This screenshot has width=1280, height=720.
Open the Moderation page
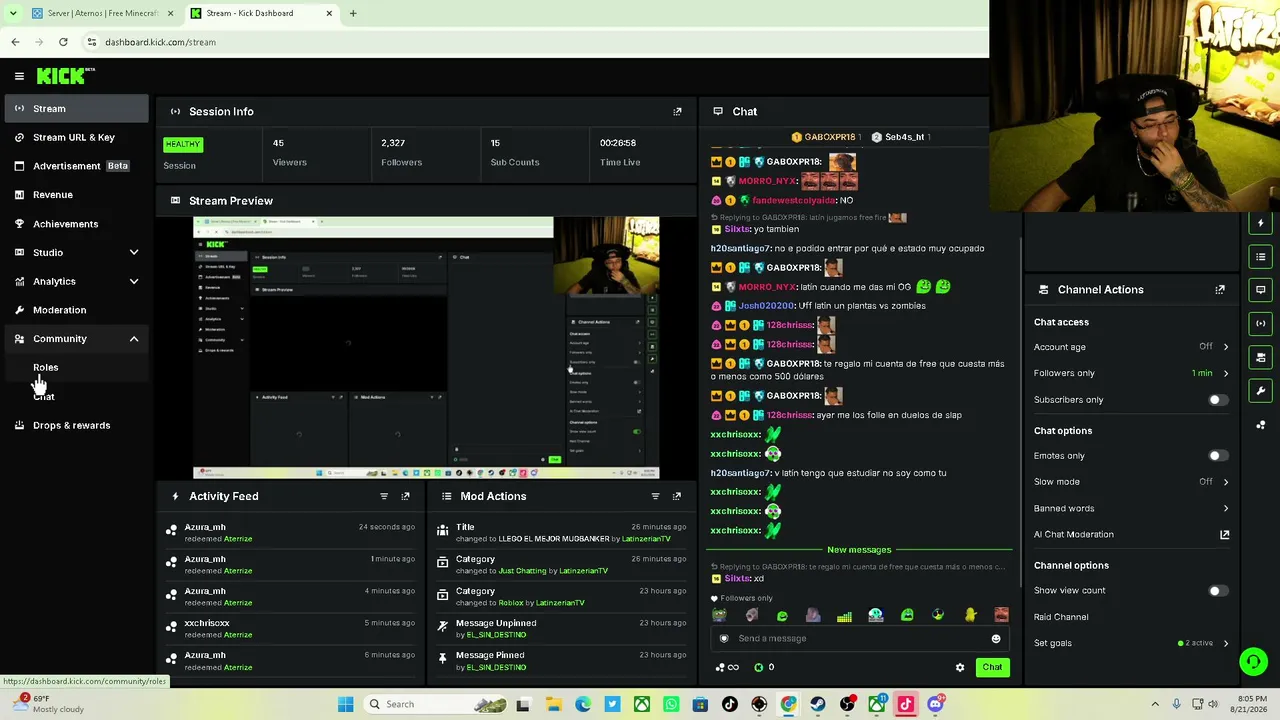coord(75,310)
